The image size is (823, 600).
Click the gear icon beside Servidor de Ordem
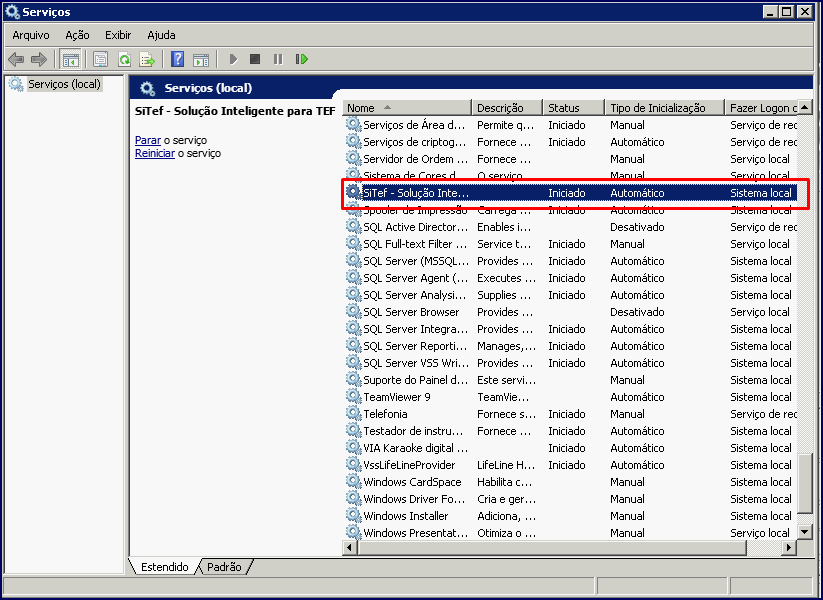354,158
